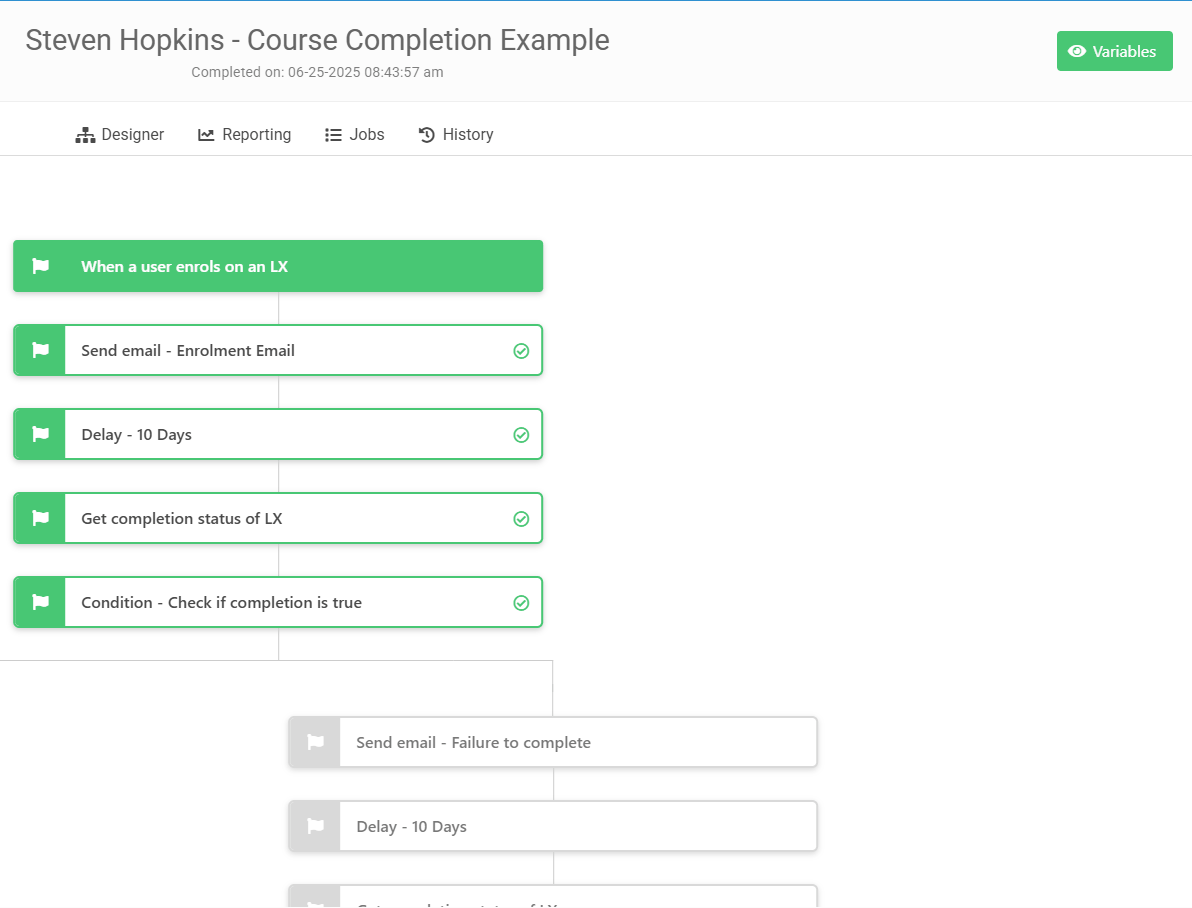
Task: Click the Variables button
Action: pos(1114,51)
